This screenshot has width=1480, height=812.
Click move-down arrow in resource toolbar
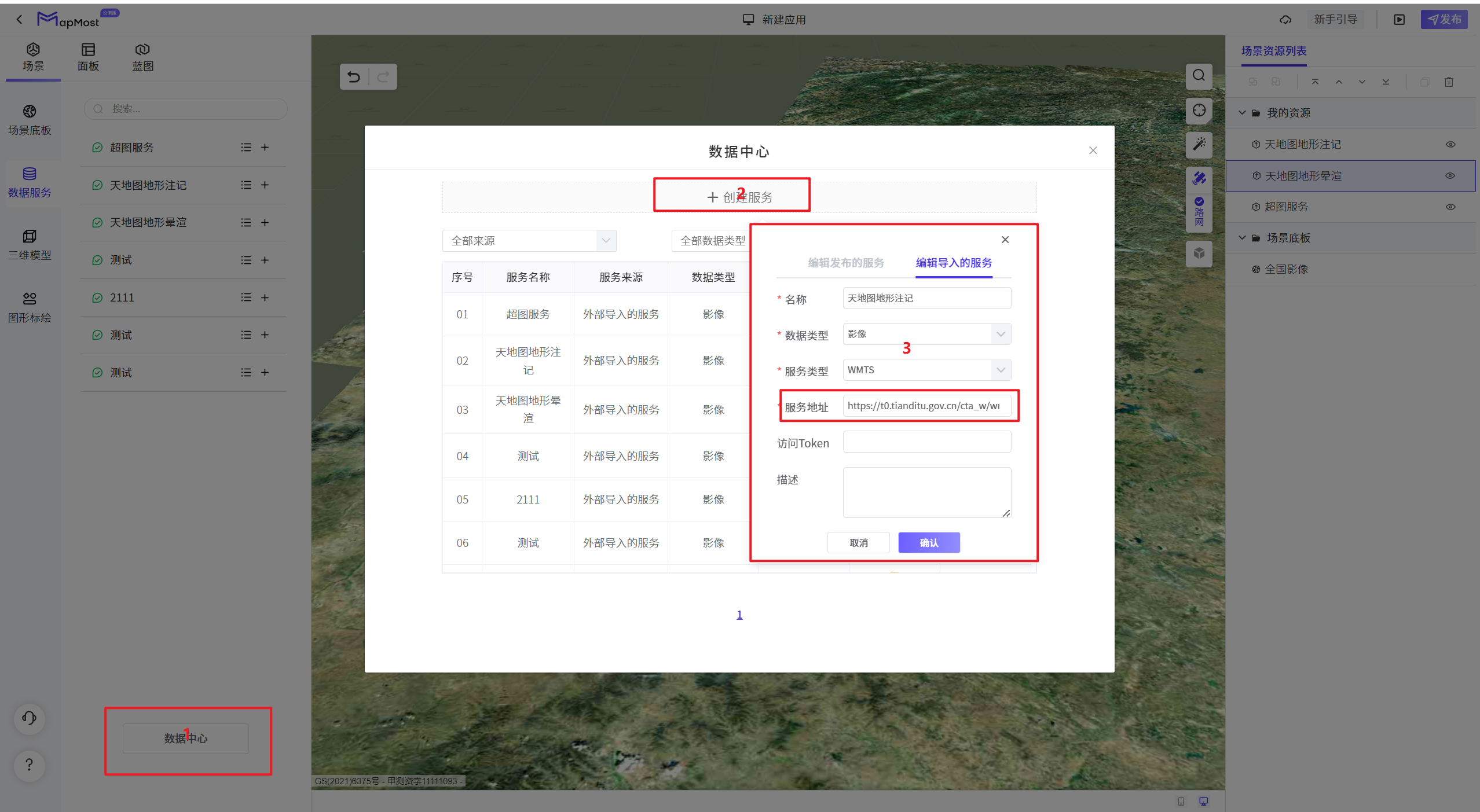click(1362, 82)
